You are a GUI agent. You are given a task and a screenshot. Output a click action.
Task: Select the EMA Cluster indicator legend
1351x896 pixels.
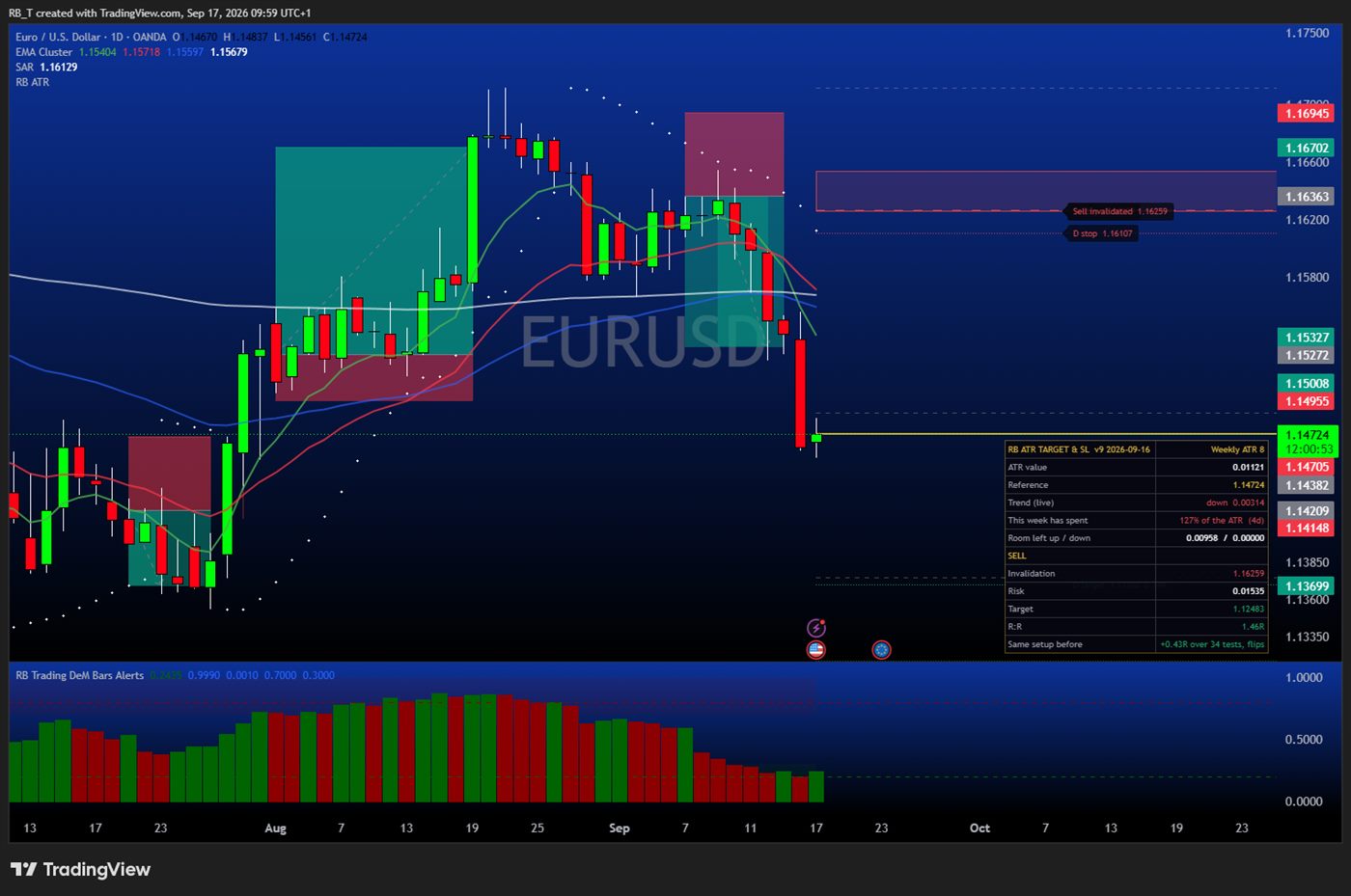(43, 52)
